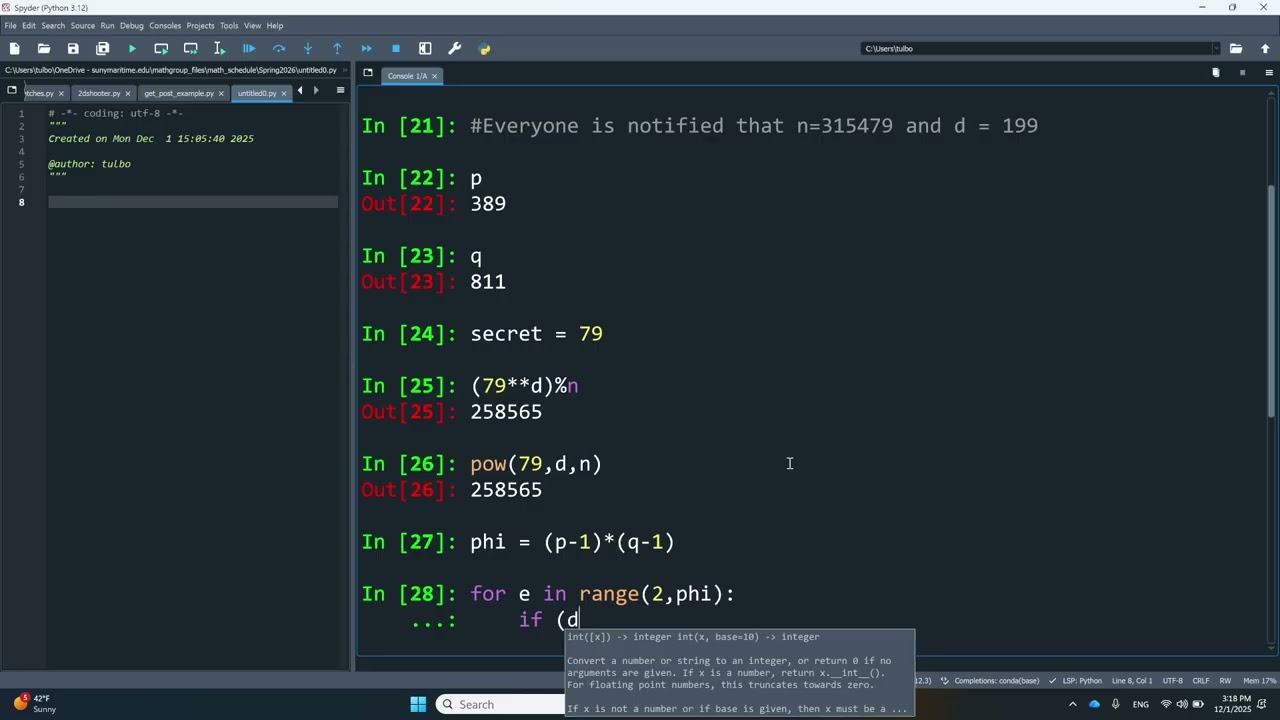Click Line 8, Col 1 status
1280x720 pixels.
(x=1132, y=681)
